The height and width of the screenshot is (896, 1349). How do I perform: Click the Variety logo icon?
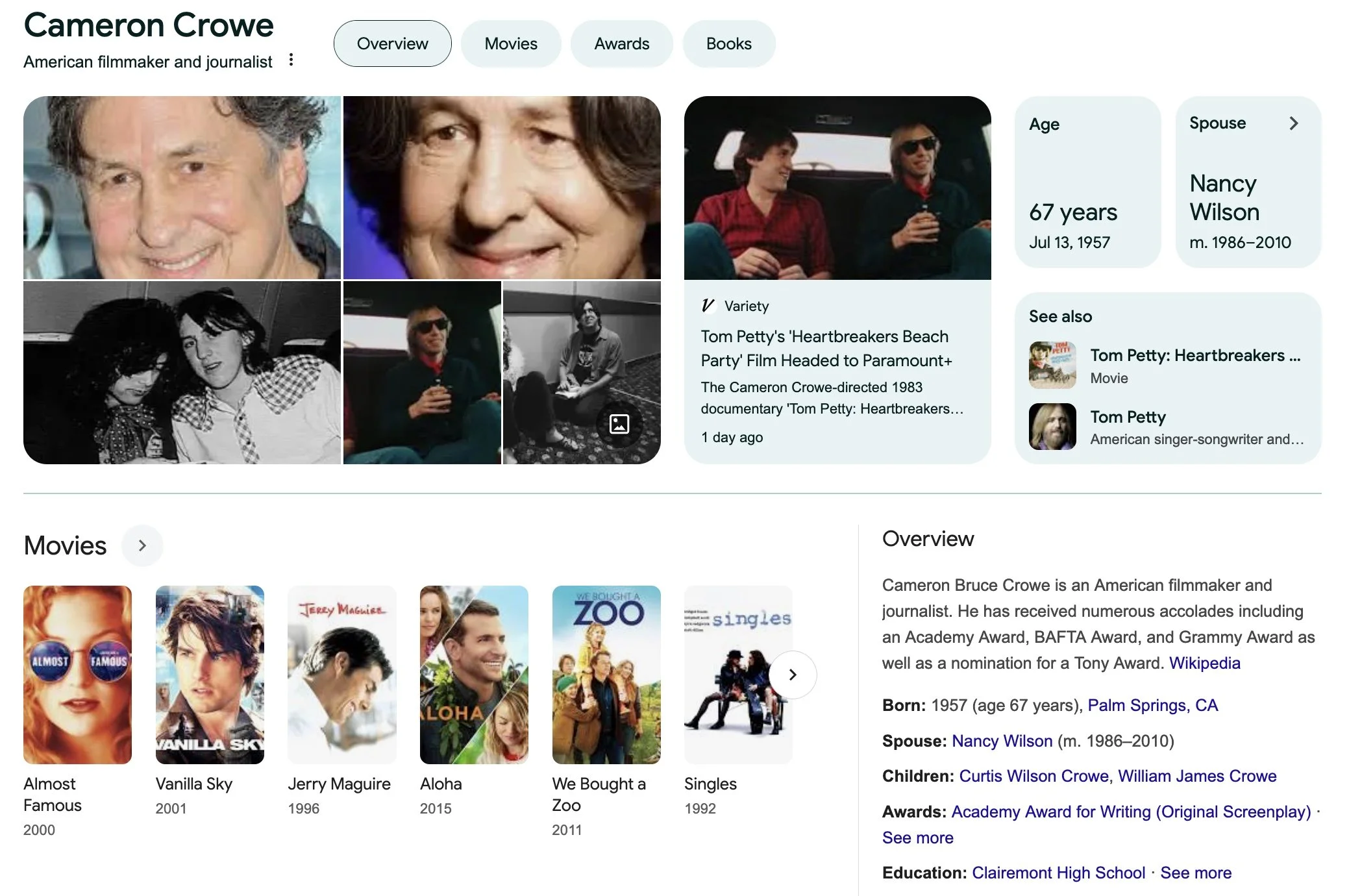(708, 306)
